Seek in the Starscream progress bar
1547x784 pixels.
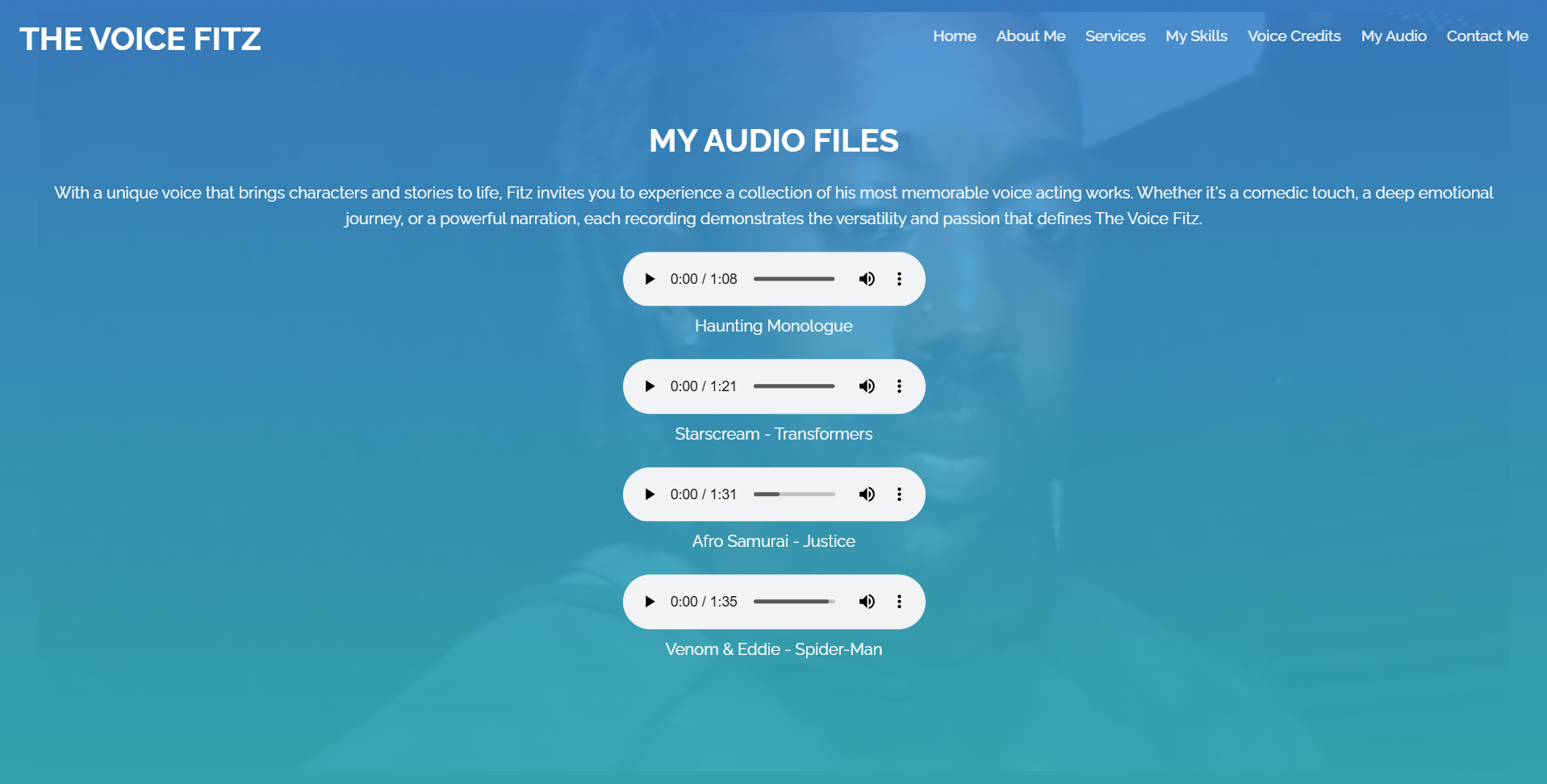coord(794,386)
